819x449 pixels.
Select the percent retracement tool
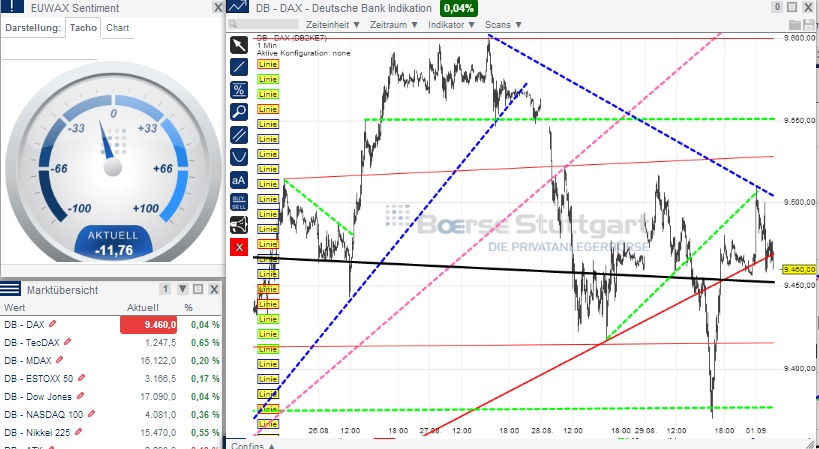(x=239, y=90)
